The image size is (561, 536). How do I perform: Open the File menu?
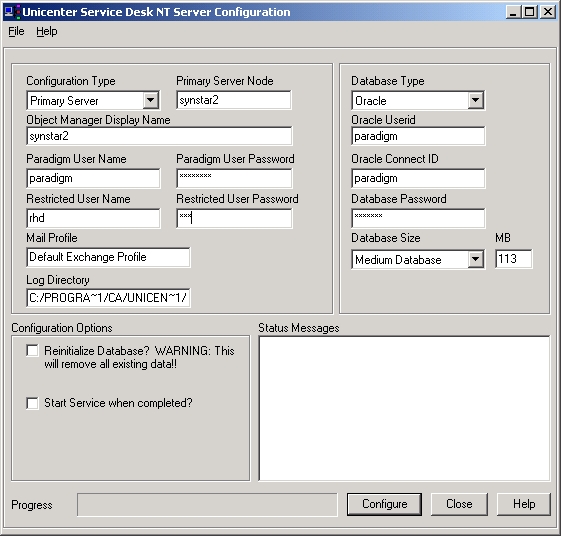(x=16, y=31)
